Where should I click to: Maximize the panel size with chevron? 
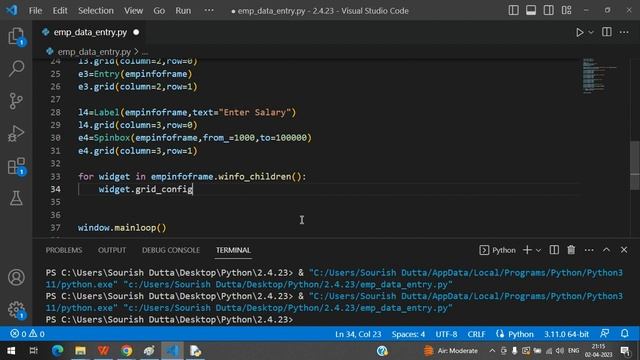607,250
